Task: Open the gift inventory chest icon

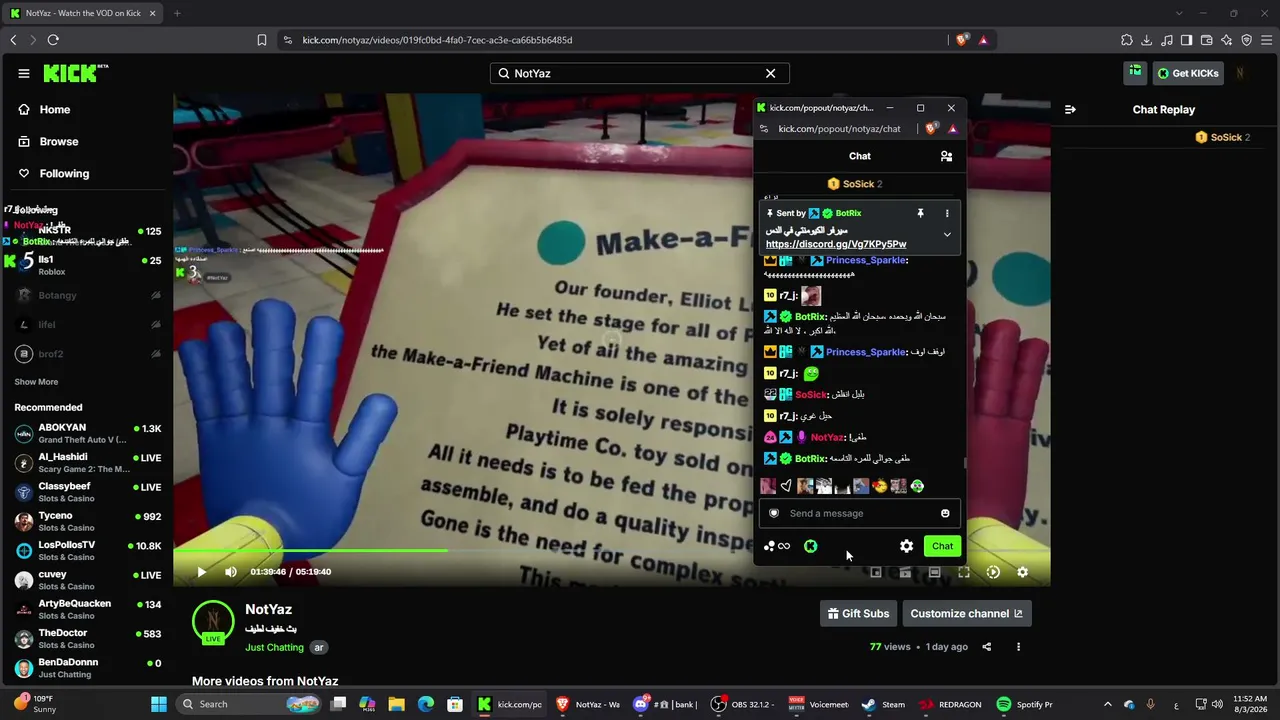Action: click(1135, 71)
